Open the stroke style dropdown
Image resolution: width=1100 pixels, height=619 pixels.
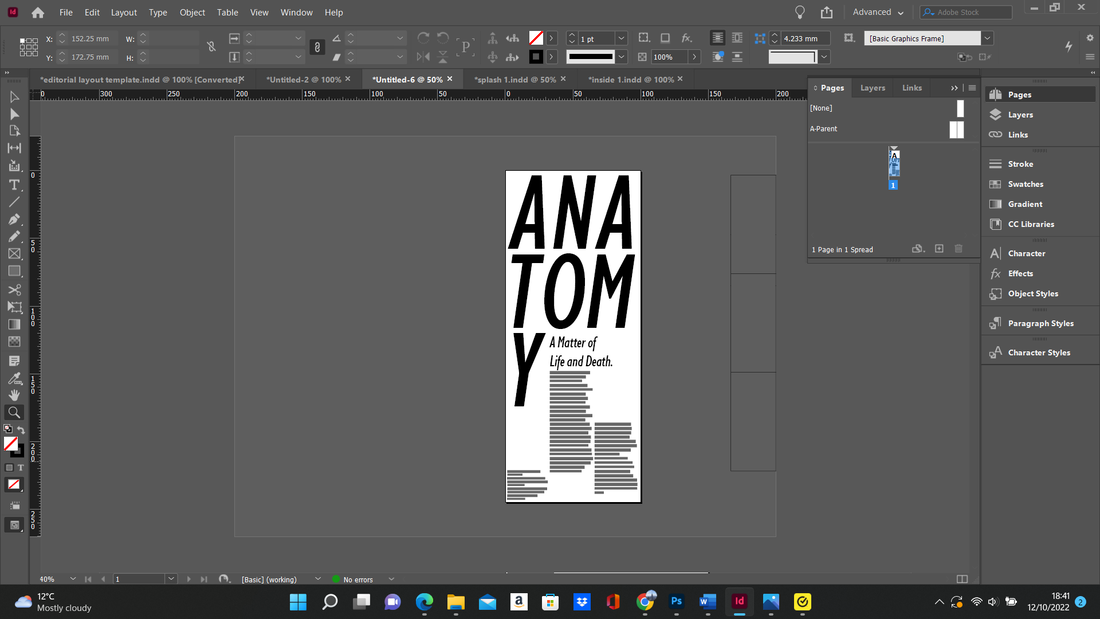point(621,57)
